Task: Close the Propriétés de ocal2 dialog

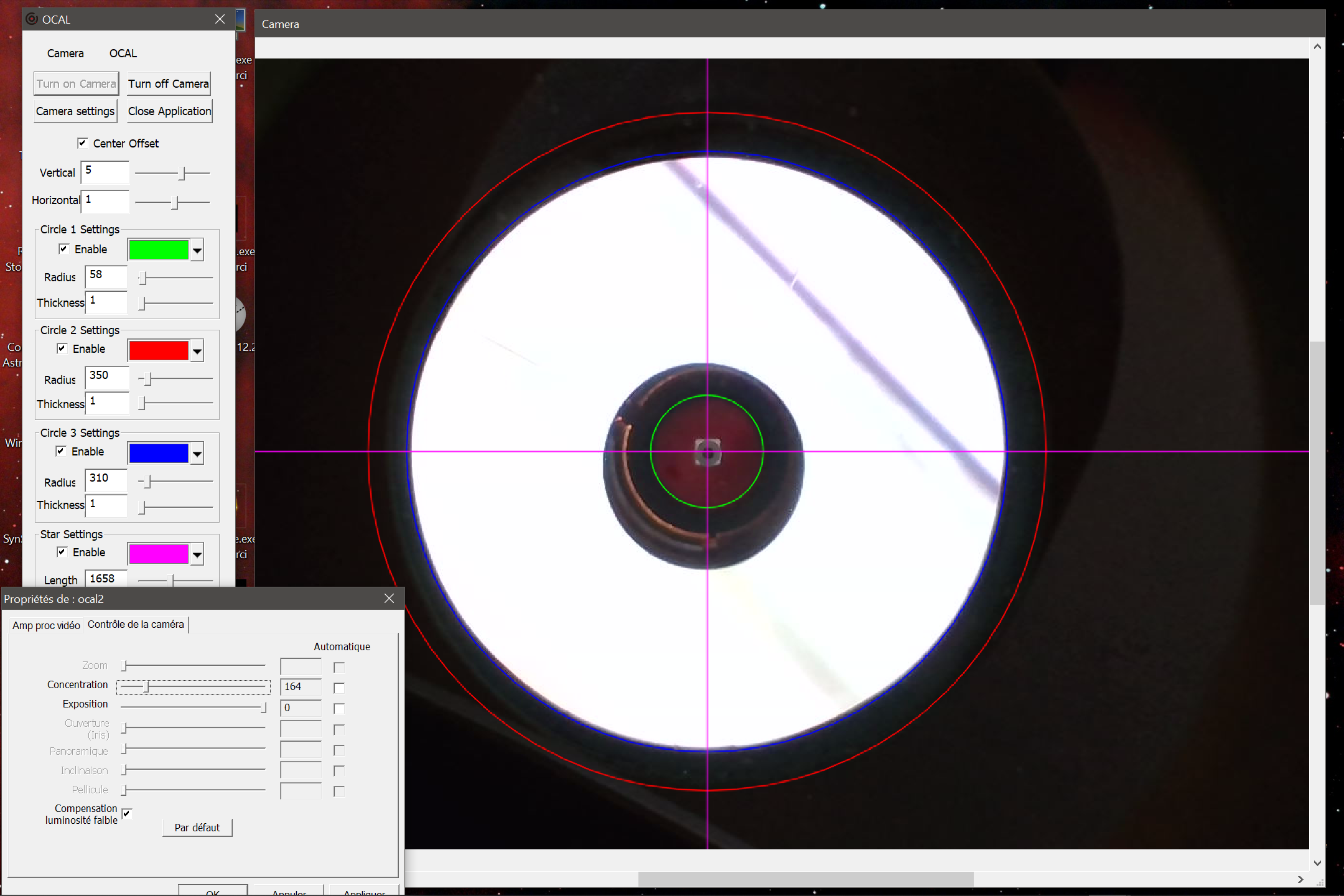Action: (x=389, y=599)
